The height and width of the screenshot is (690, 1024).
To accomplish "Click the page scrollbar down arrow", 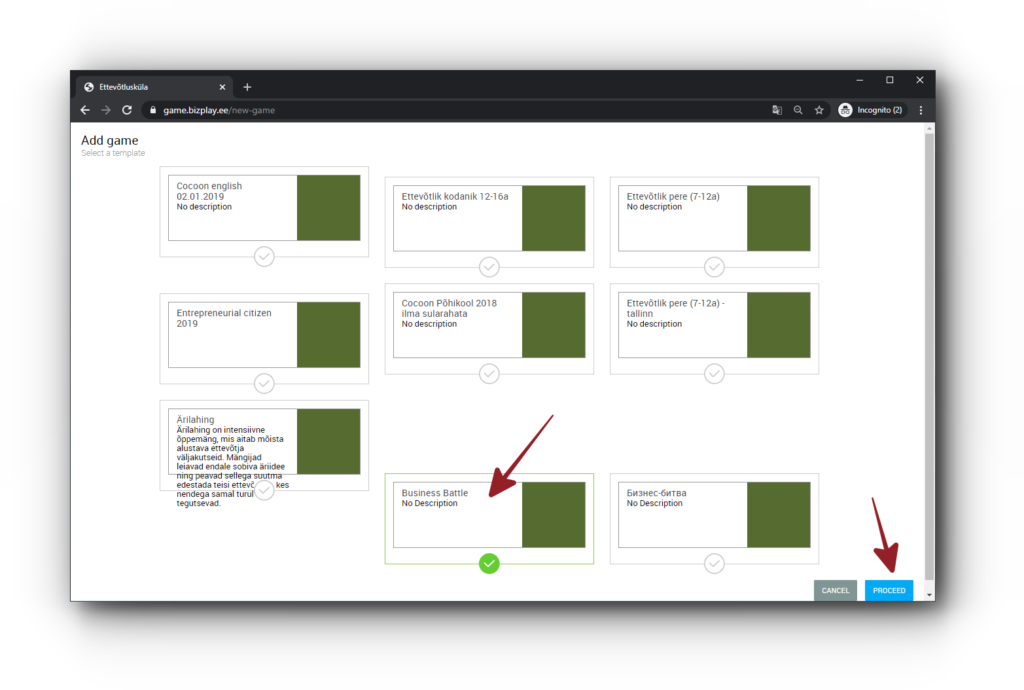I will click(x=930, y=594).
